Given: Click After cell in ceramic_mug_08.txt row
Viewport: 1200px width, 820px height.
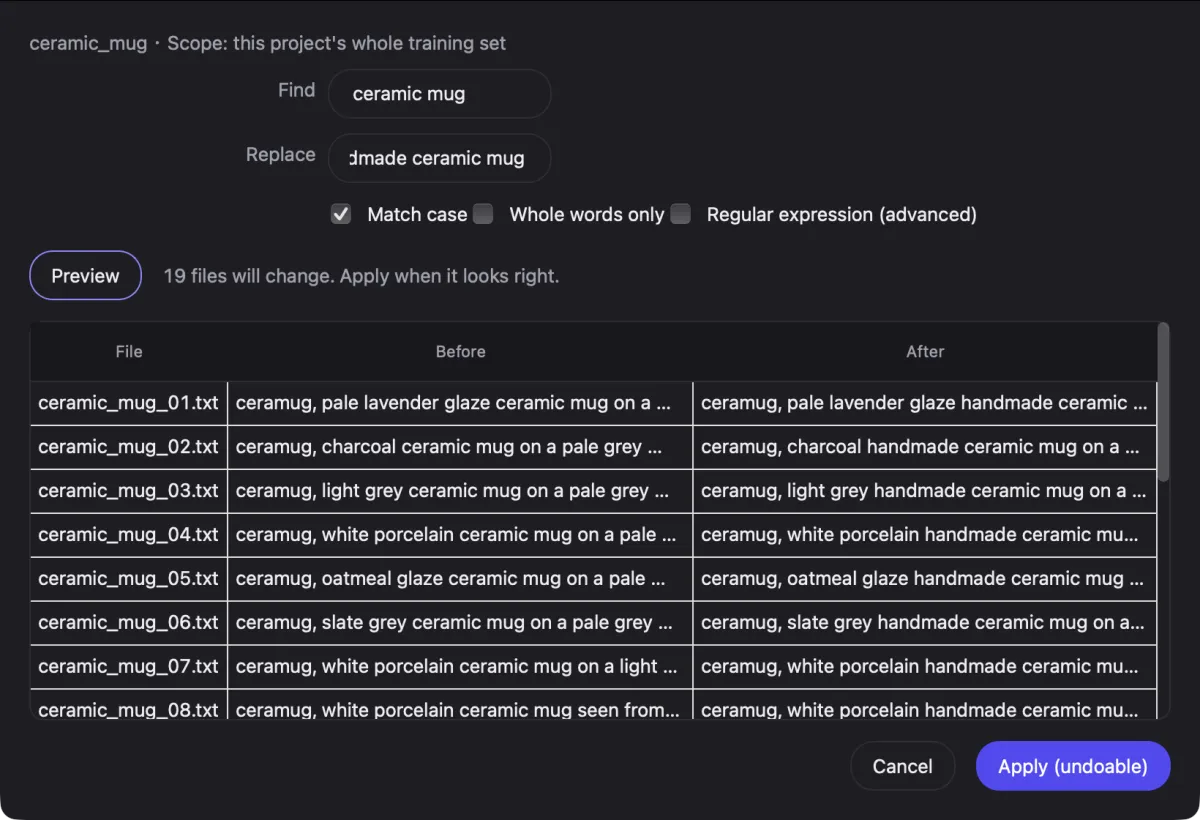Looking at the screenshot, I should pos(925,705).
